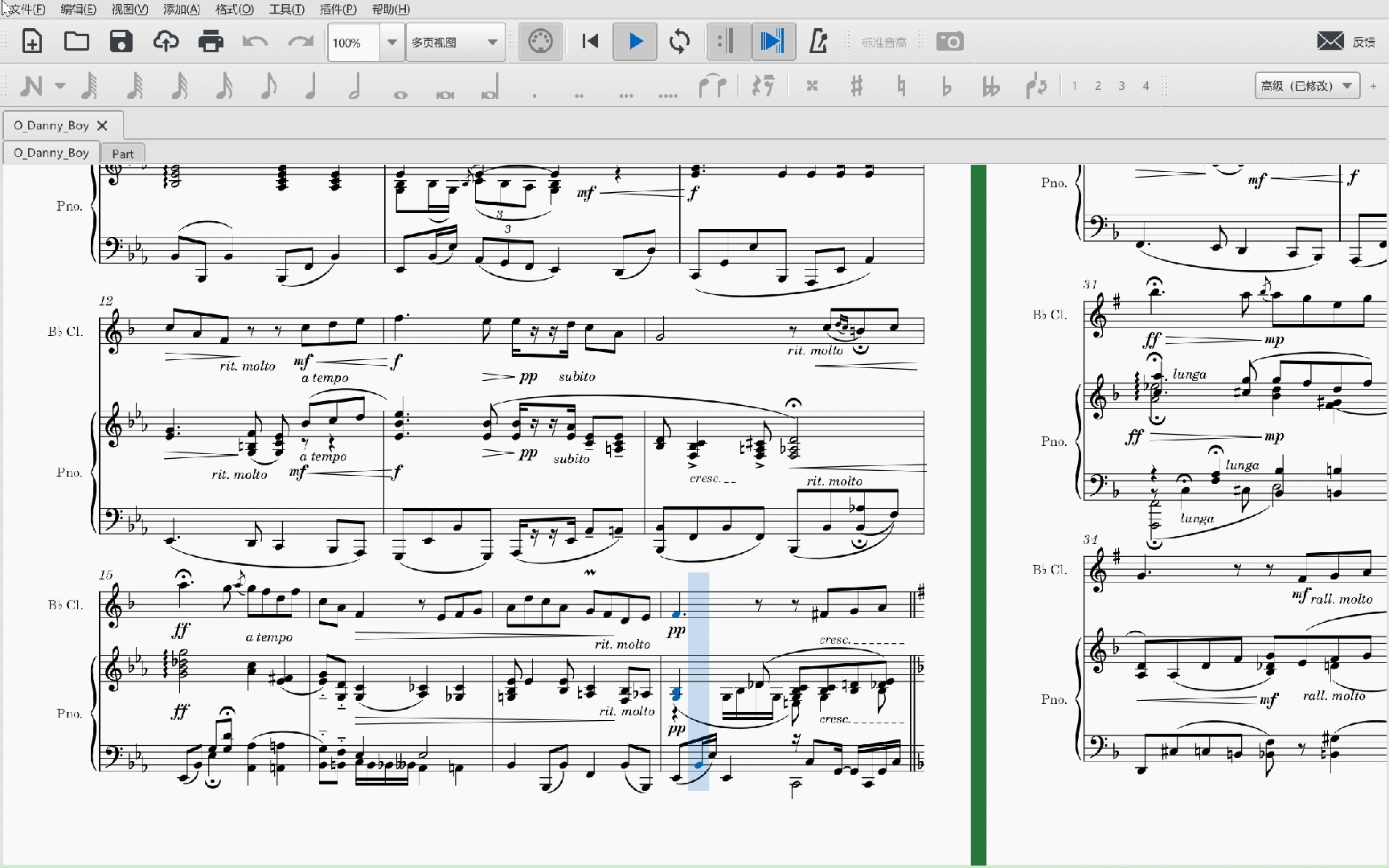Apply the double flat accidental

pos(991,86)
